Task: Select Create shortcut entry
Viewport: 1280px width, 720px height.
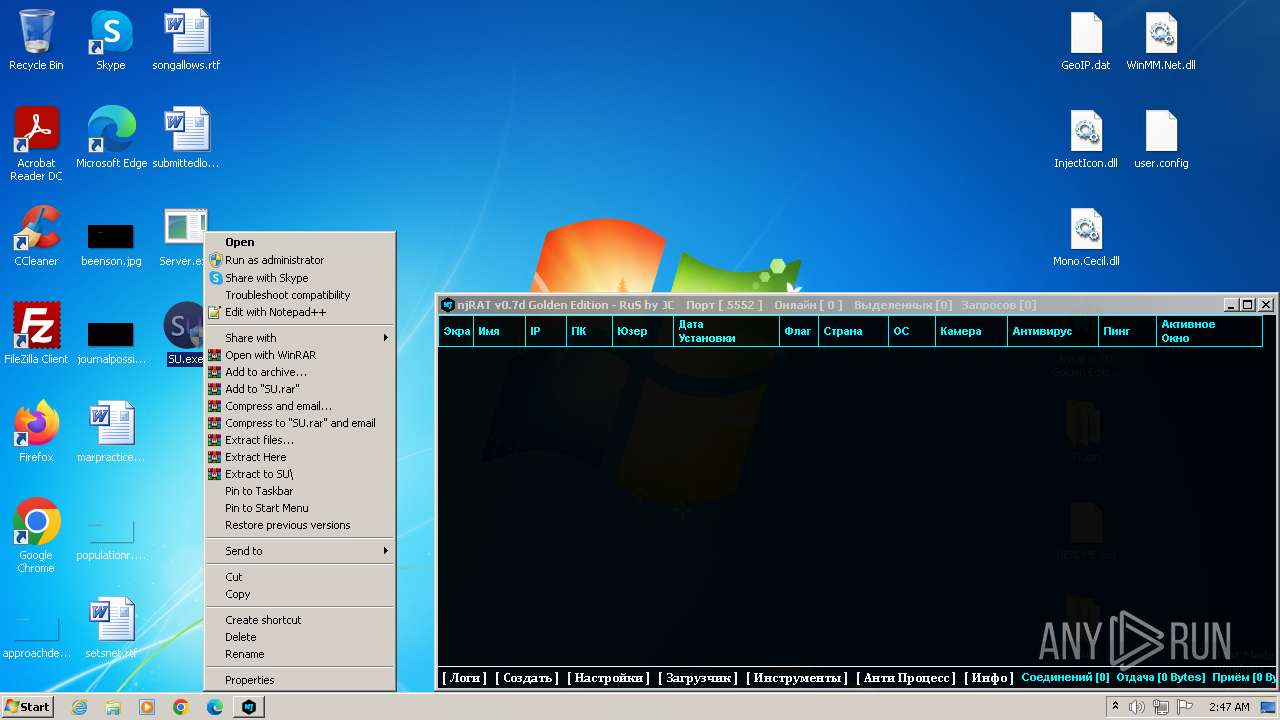Action: 300,620
